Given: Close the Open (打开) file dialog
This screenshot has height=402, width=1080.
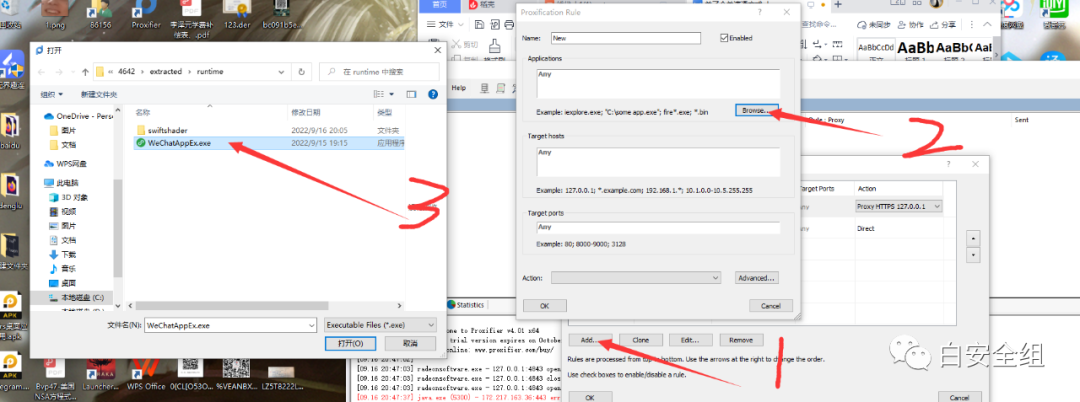Looking at the screenshot, I should 437,50.
